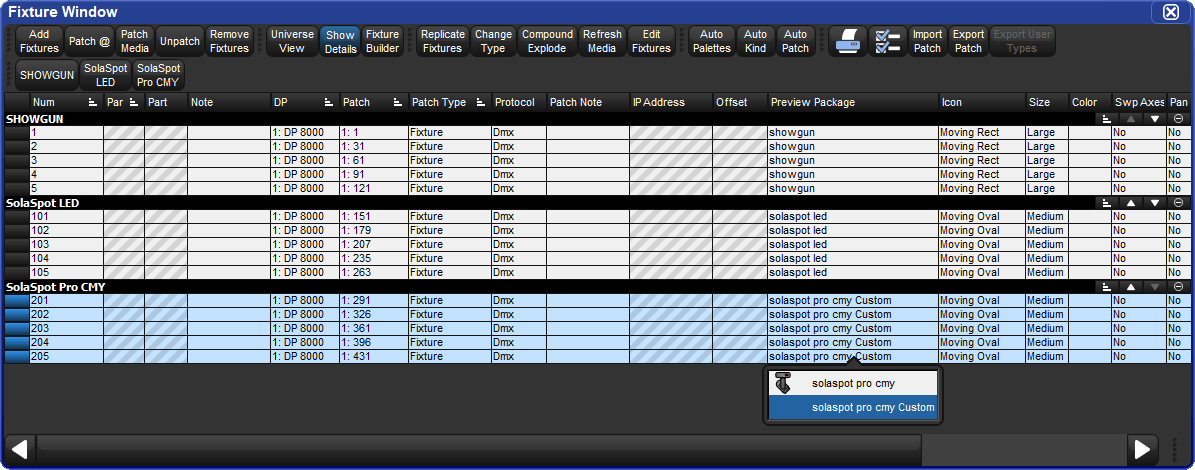Sort SolaSpot Pro CMY group with sort icon
The height and width of the screenshot is (470, 1195).
(1107, 287)
